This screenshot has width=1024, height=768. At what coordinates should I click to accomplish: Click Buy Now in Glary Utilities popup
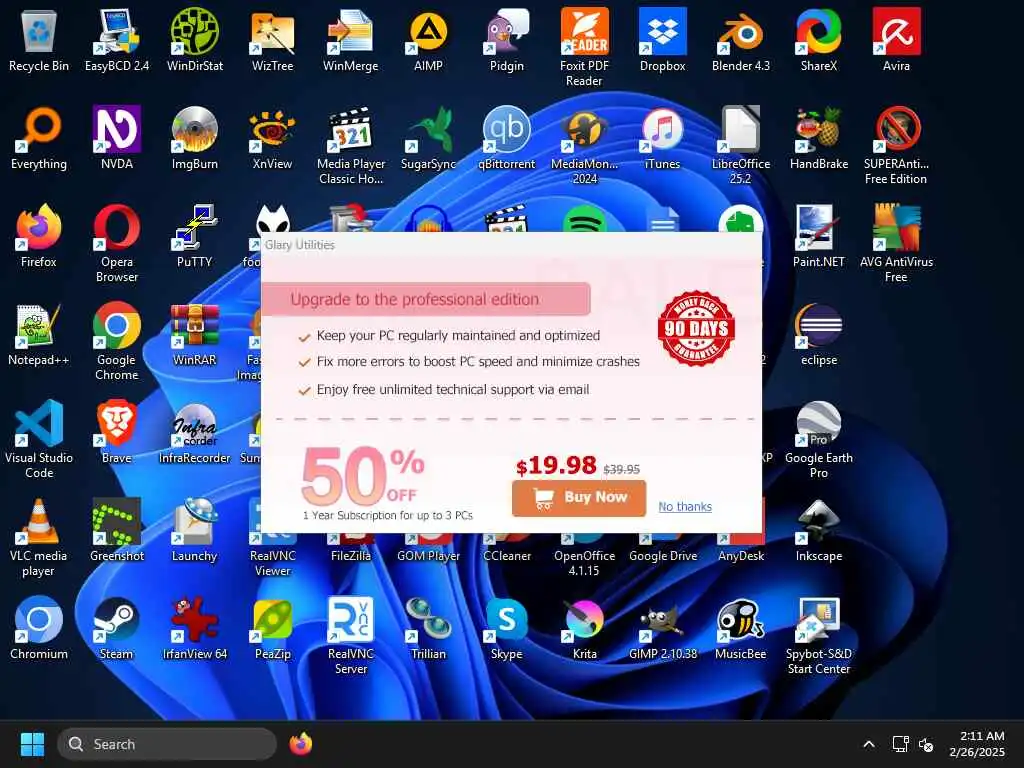click(579, 498)
